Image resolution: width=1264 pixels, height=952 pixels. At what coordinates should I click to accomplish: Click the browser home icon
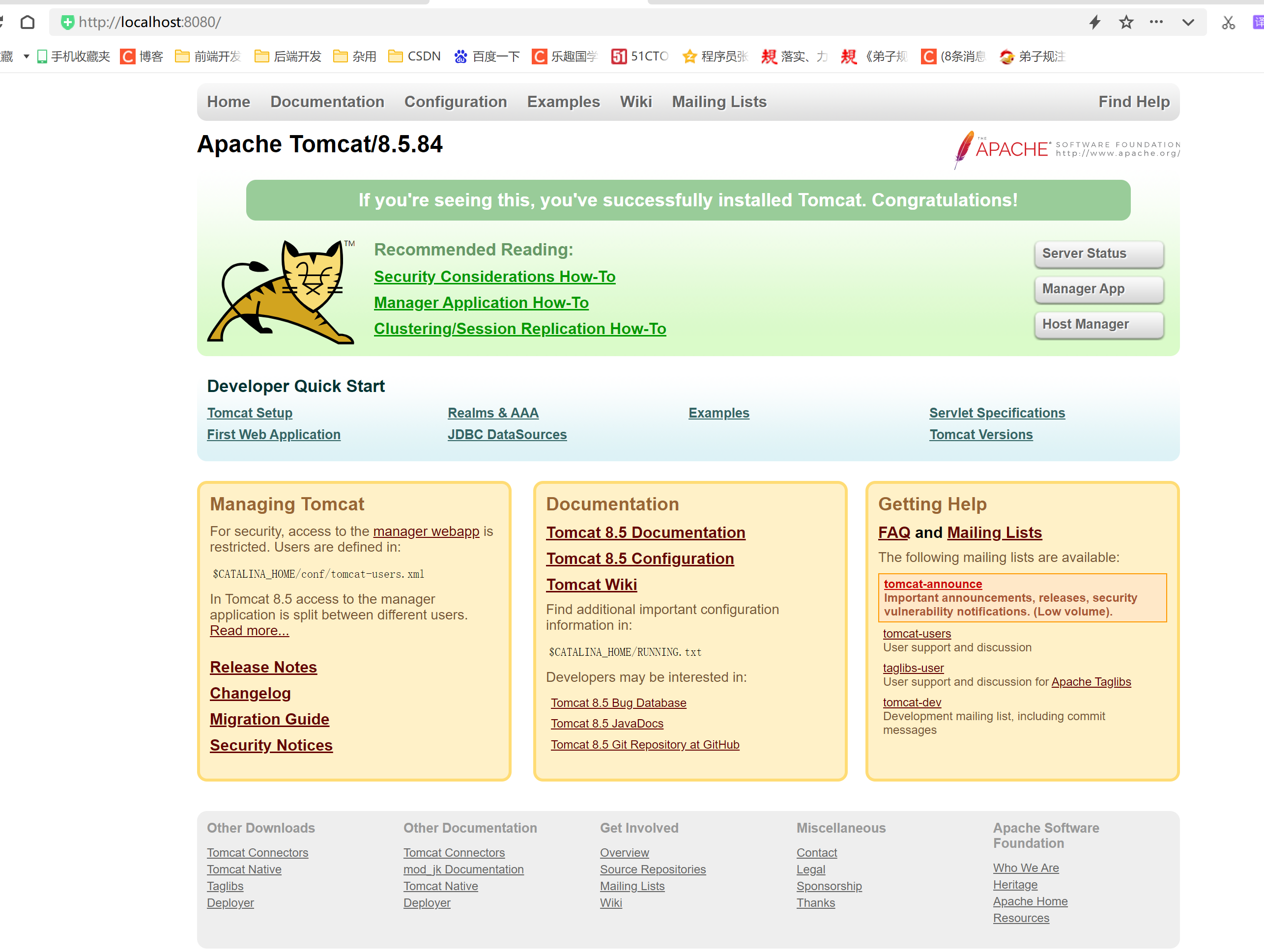point(28,22)
